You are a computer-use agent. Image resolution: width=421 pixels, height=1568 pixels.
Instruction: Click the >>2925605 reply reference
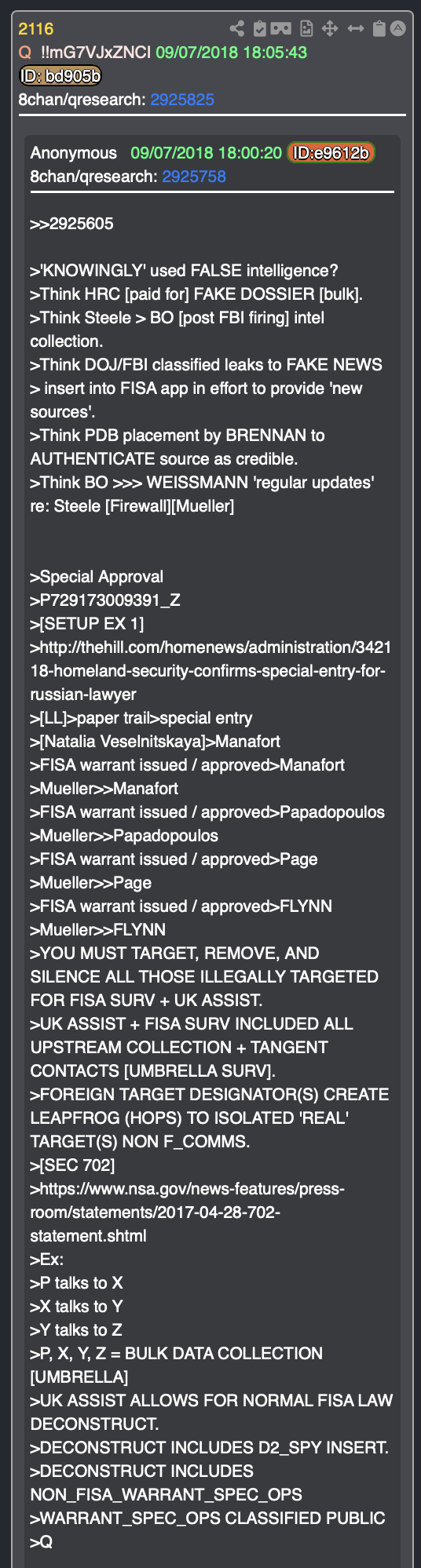(x=71, y=224)
